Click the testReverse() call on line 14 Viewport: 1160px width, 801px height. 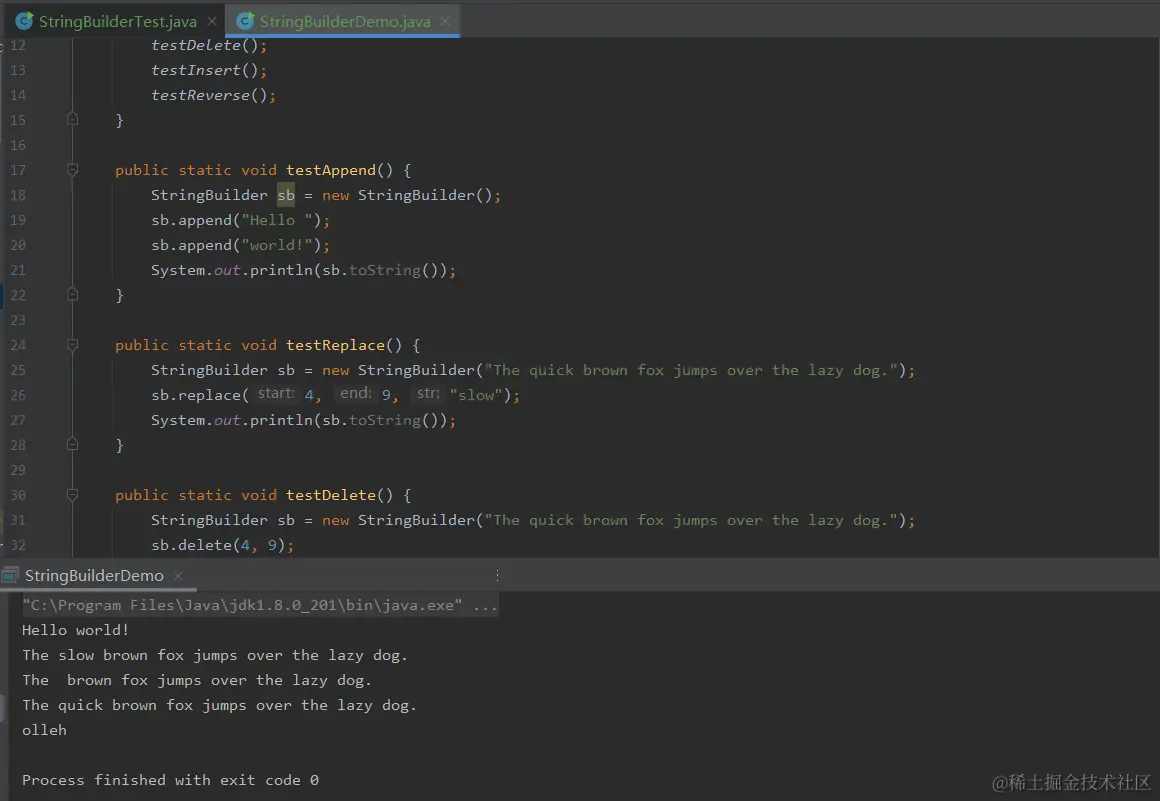(214, 95)
